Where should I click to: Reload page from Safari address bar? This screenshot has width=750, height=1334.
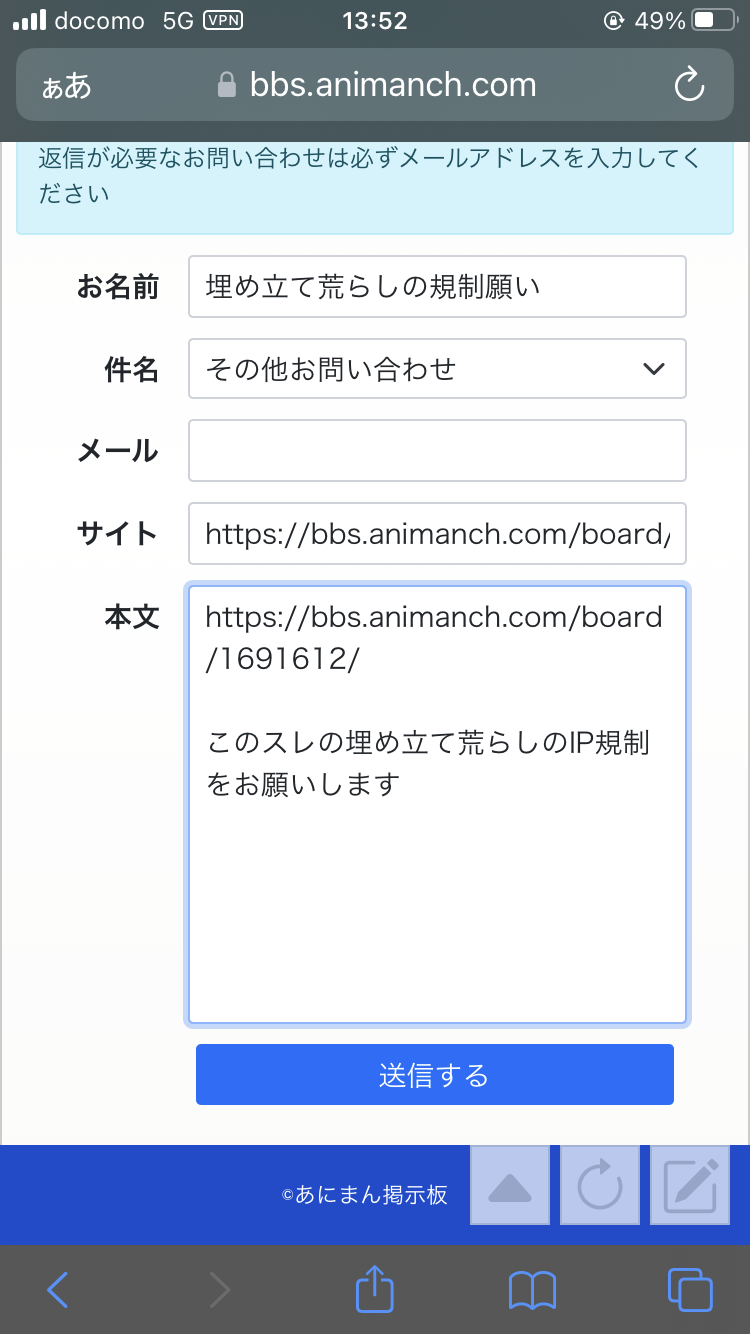point(689,85)
